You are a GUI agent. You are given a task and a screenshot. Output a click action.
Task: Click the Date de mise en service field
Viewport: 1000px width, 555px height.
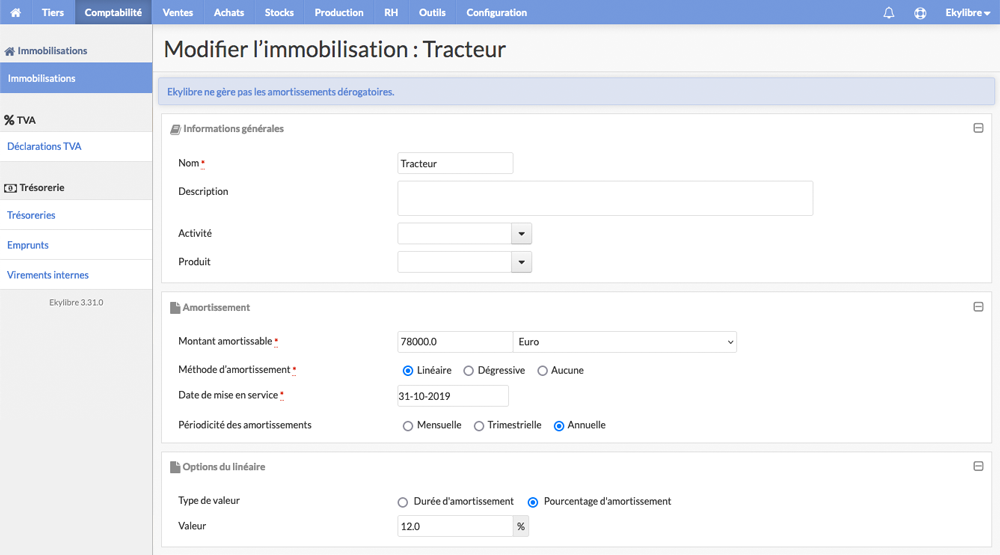point(453,396)
